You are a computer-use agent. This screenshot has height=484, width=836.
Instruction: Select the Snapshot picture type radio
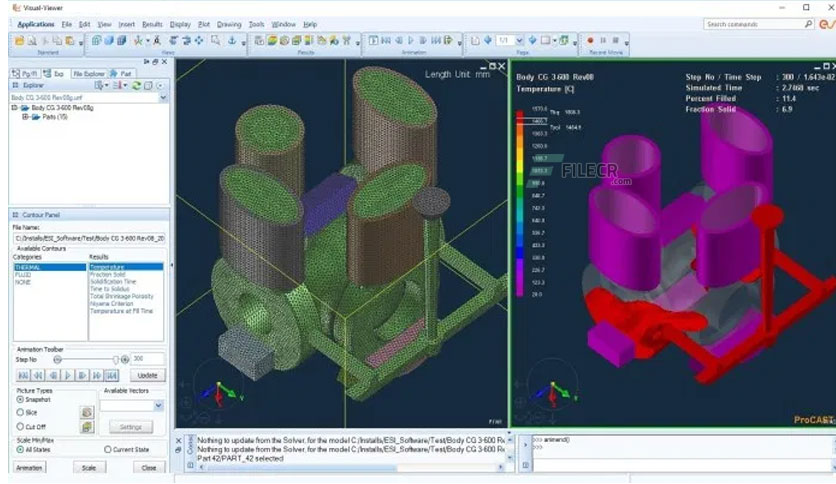point(20,399)
